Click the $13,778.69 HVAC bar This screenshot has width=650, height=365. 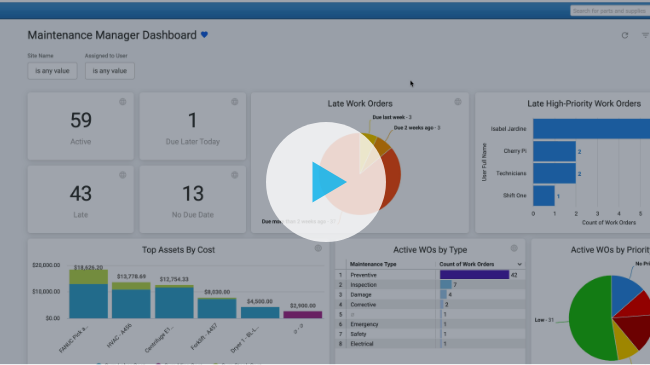[x=131, y=300]
